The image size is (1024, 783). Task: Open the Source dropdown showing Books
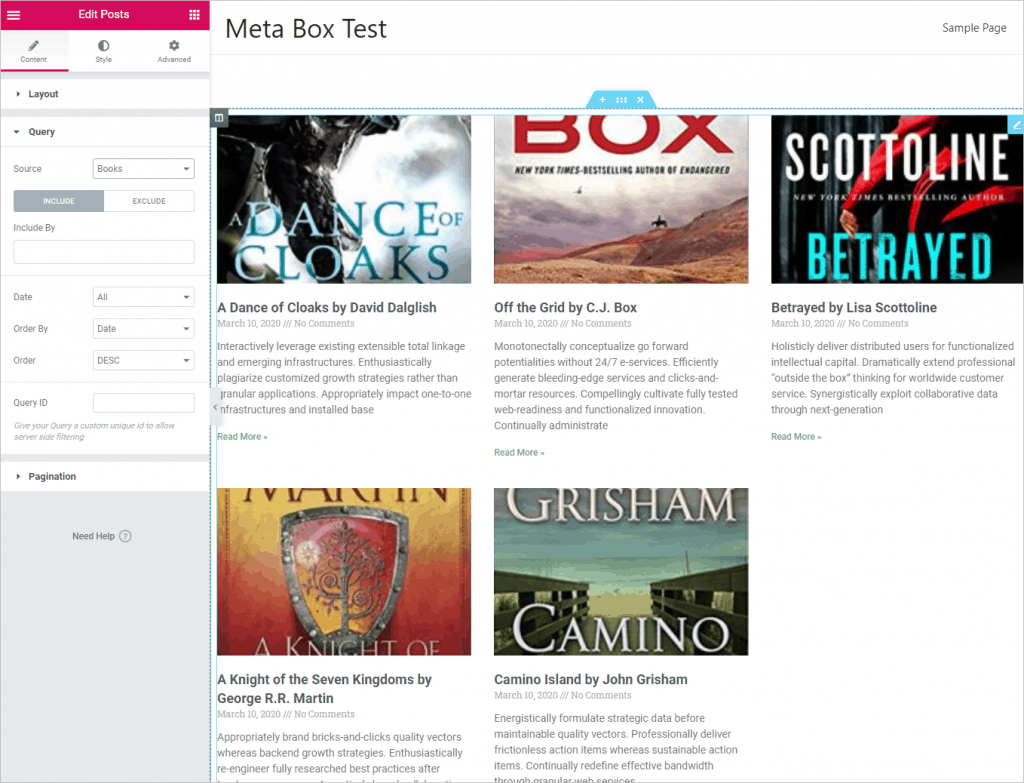point(143,169)
